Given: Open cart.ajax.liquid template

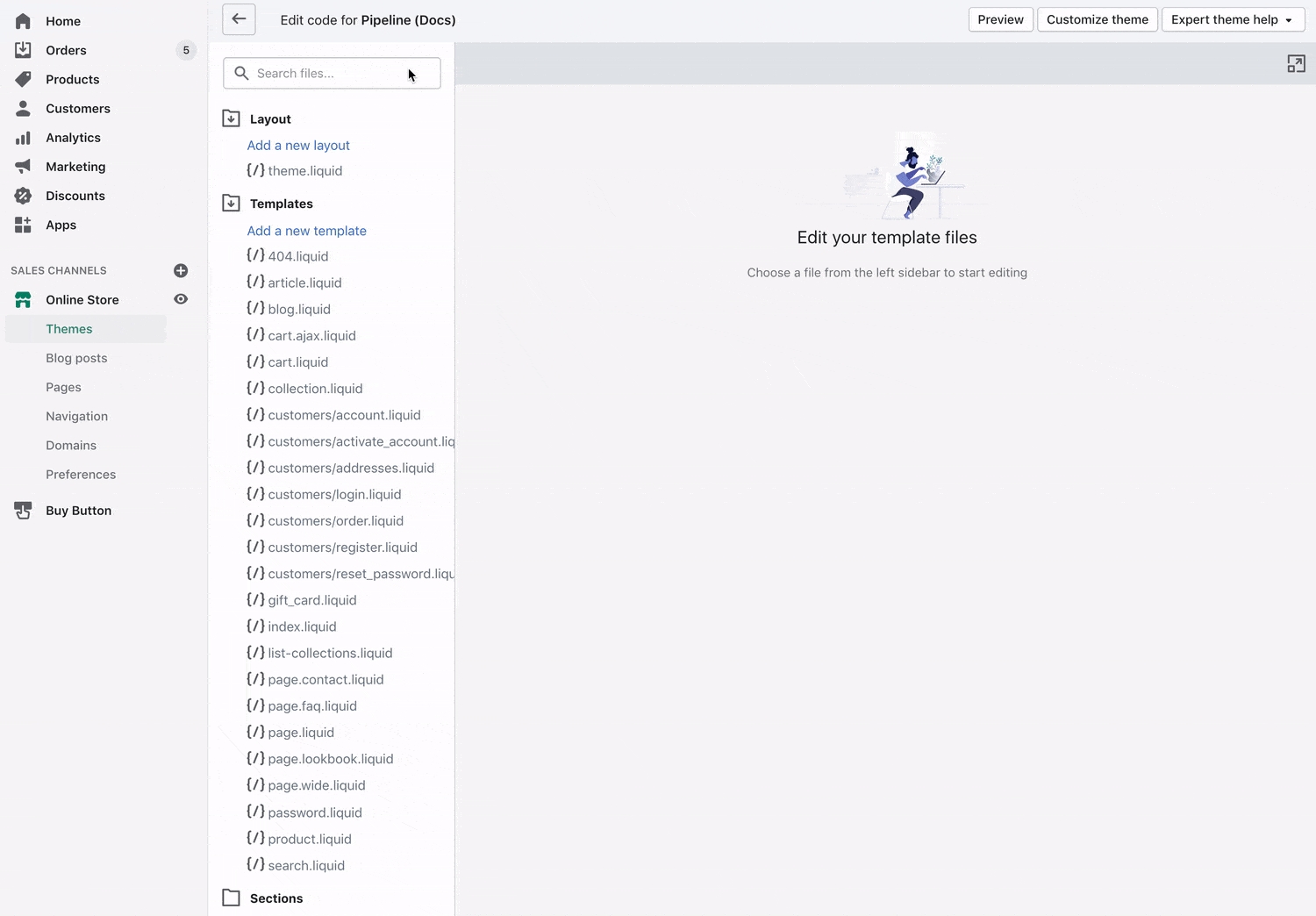Looking at the screenshot, I should coord(301,335).
